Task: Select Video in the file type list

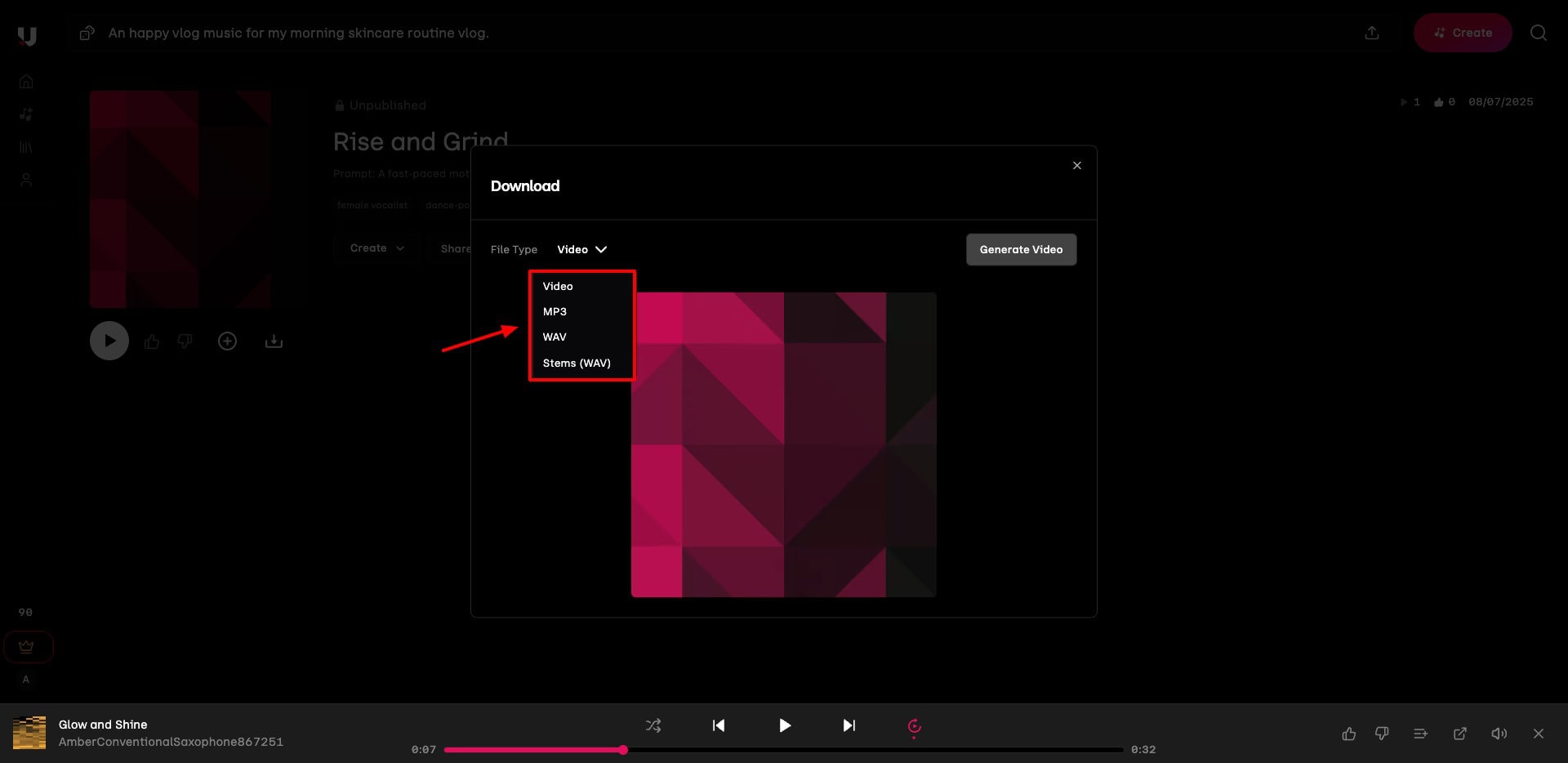Action: [558, 286]
